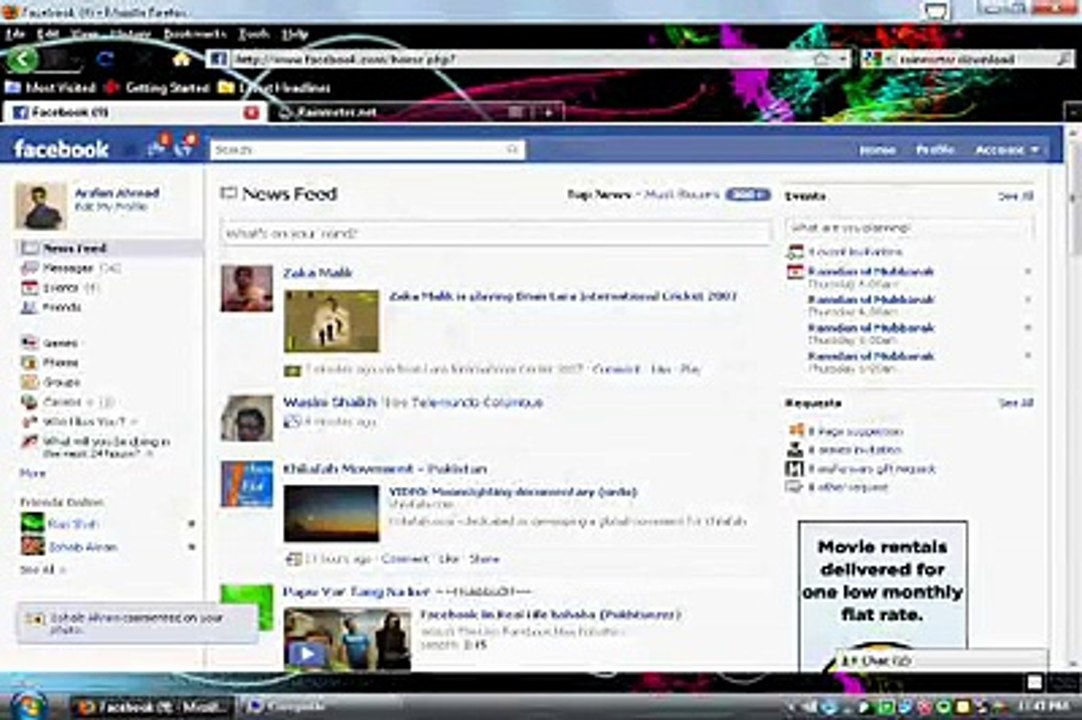Expand More in the left sidebar
1082x720 pixels.
[32, 474]
